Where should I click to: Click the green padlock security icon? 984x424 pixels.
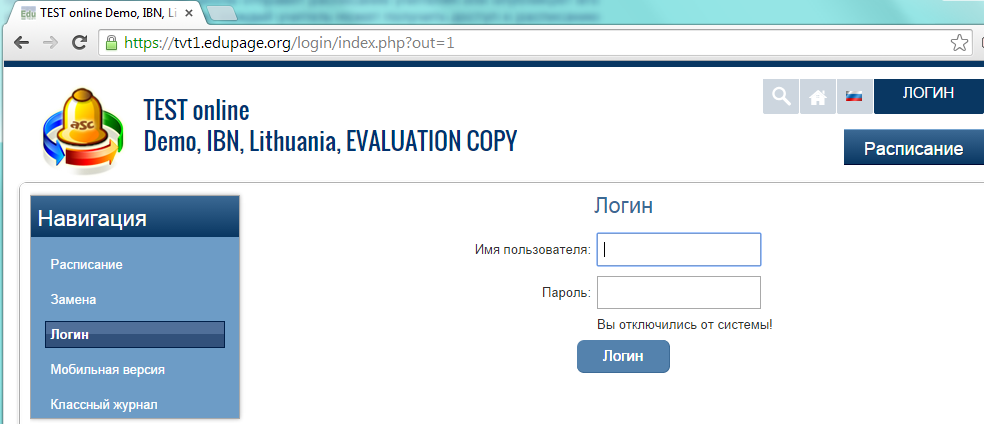(111, 43)
